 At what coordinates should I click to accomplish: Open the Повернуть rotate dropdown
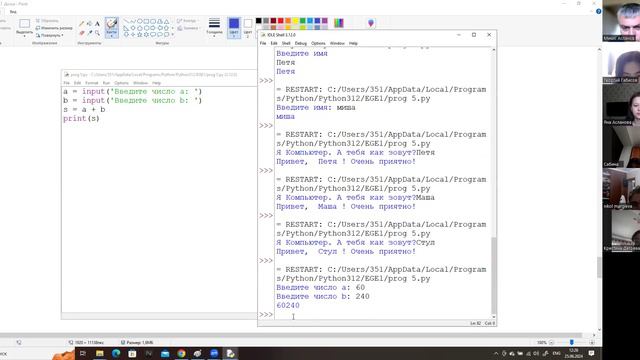point(49,36)
